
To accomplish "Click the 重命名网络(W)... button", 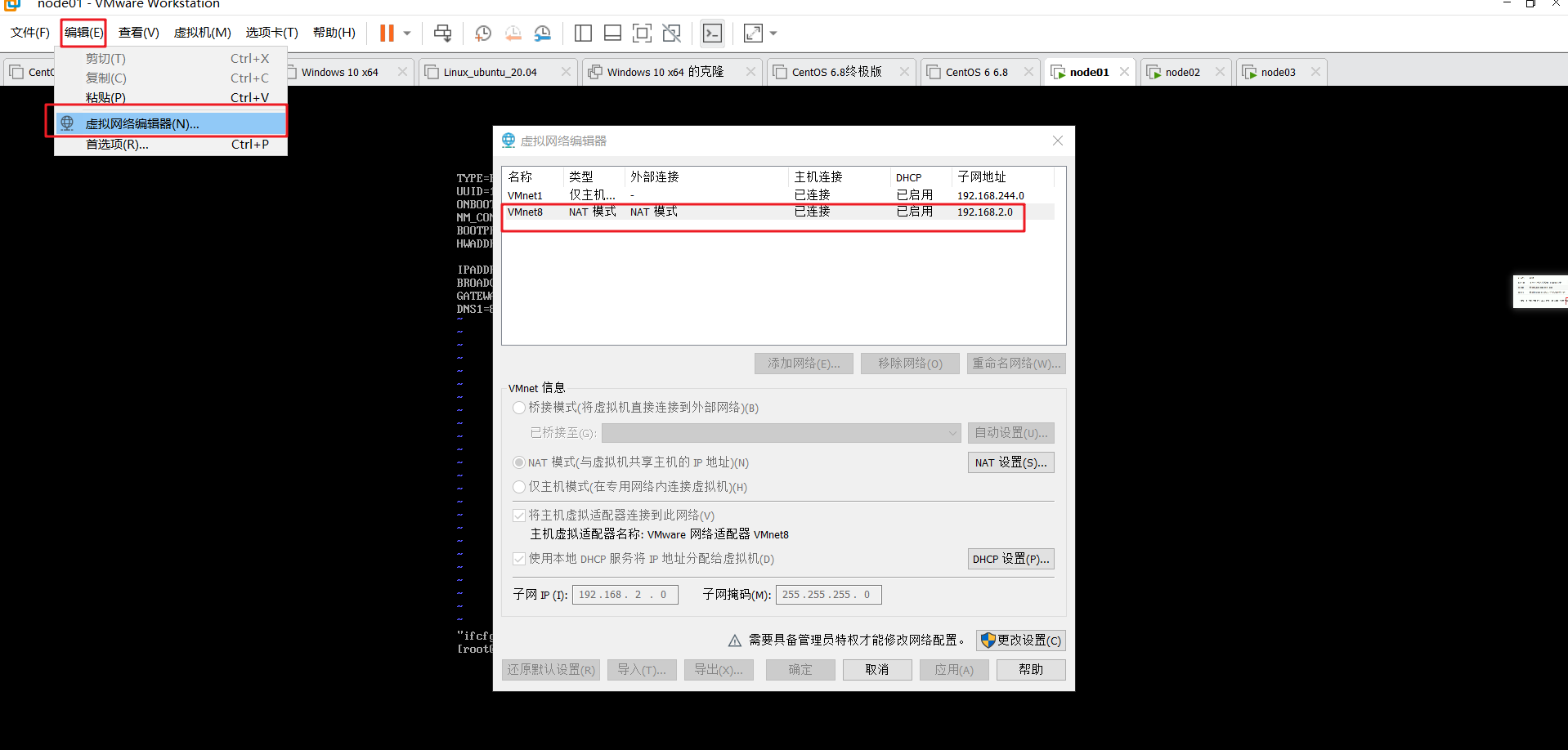I will [x=1016, y=364].
